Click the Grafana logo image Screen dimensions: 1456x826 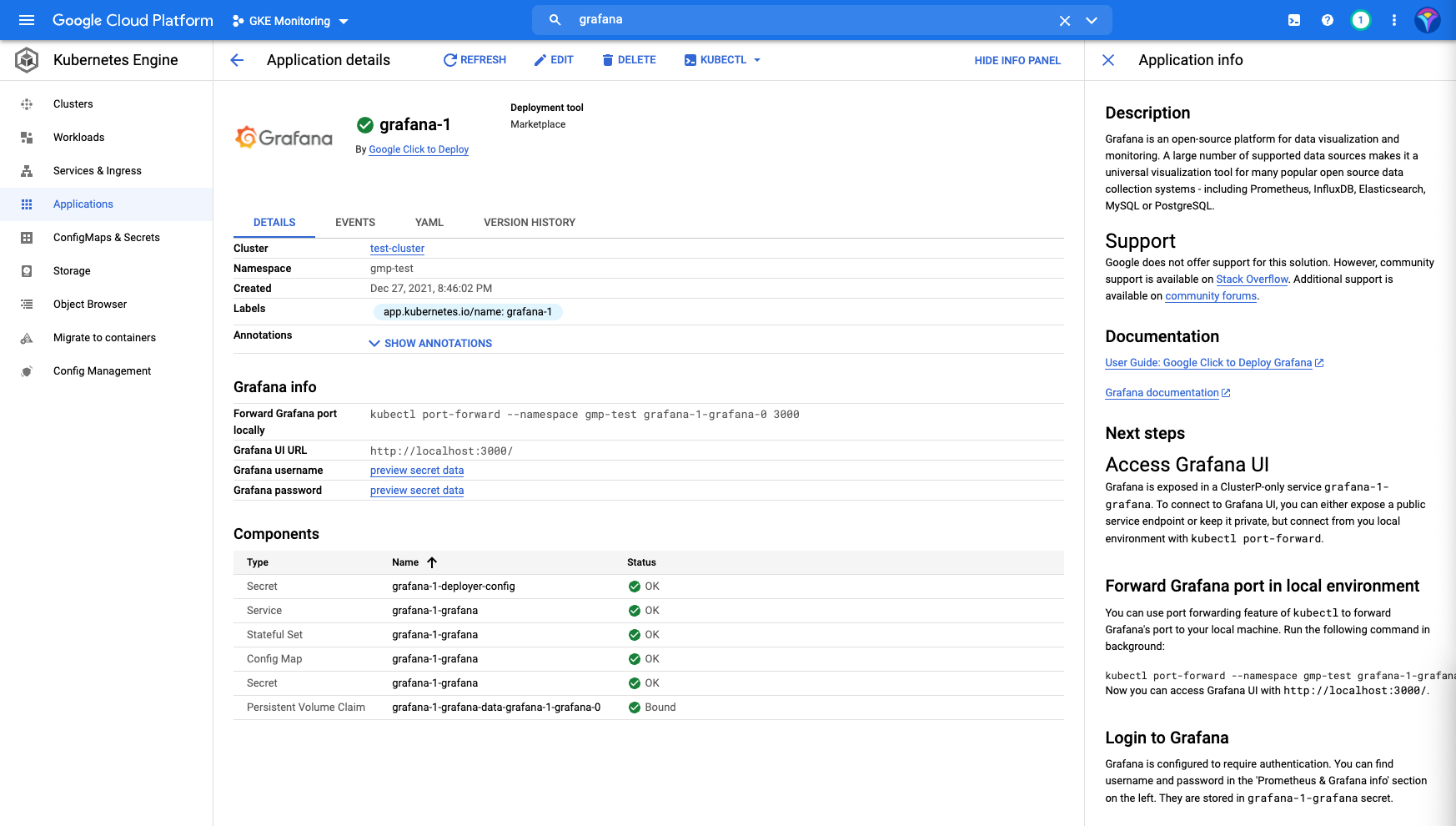tap(284, 138)
